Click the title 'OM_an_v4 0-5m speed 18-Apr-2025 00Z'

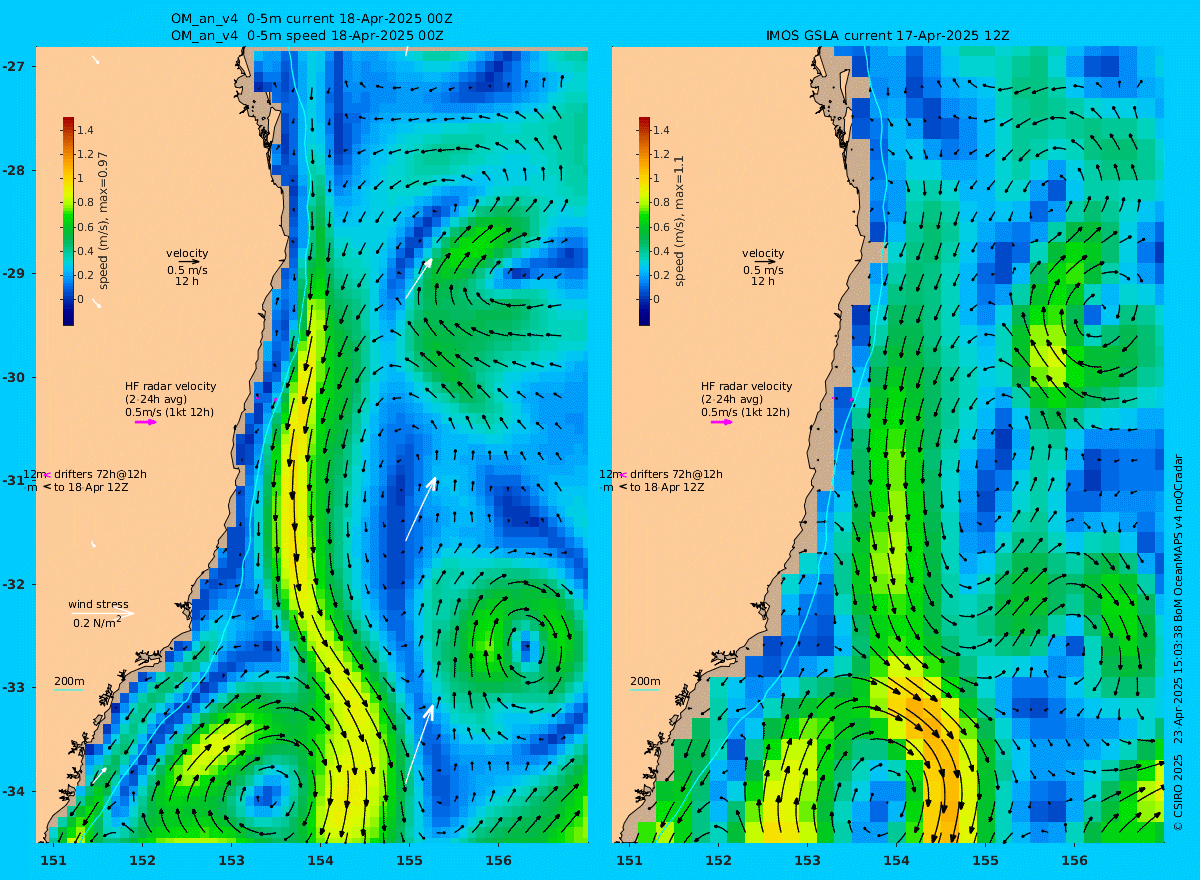pyautogui.click(x=307, y=35)
